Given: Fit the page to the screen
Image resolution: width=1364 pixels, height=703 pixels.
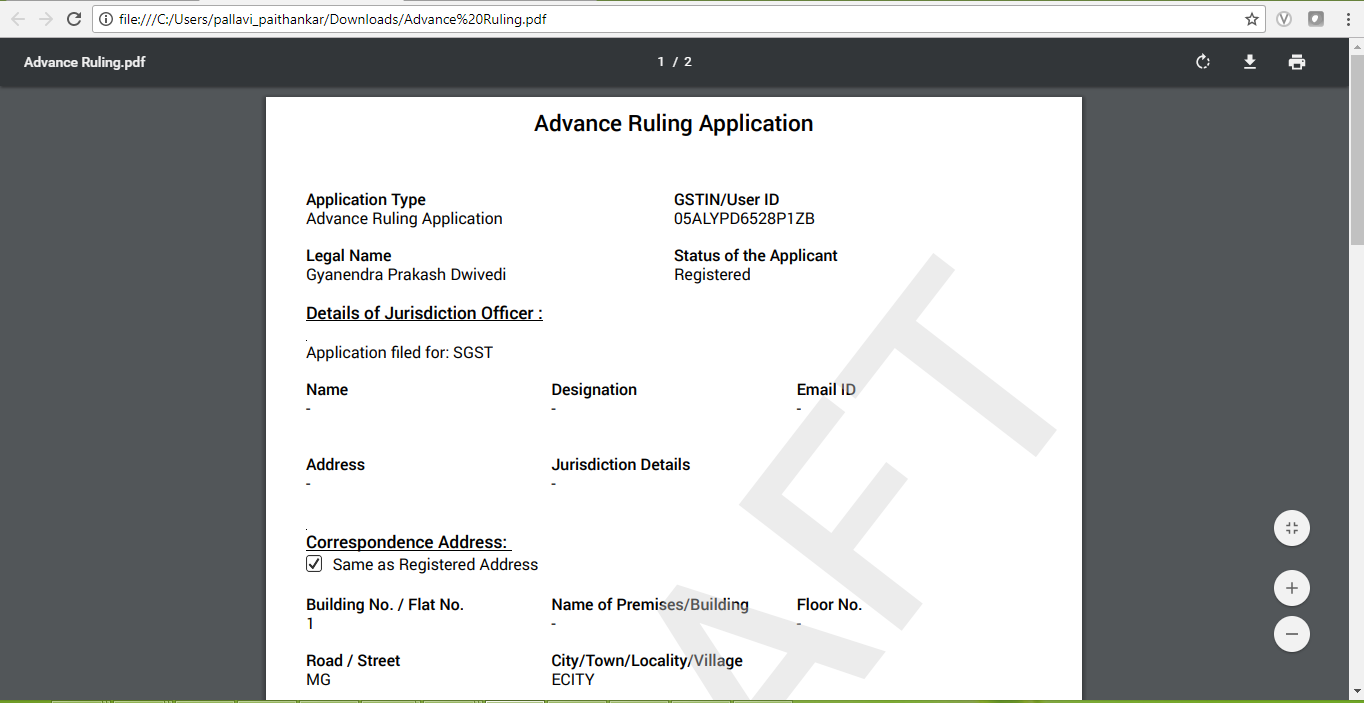Looking at the screenshot, I should [1291, 528].
